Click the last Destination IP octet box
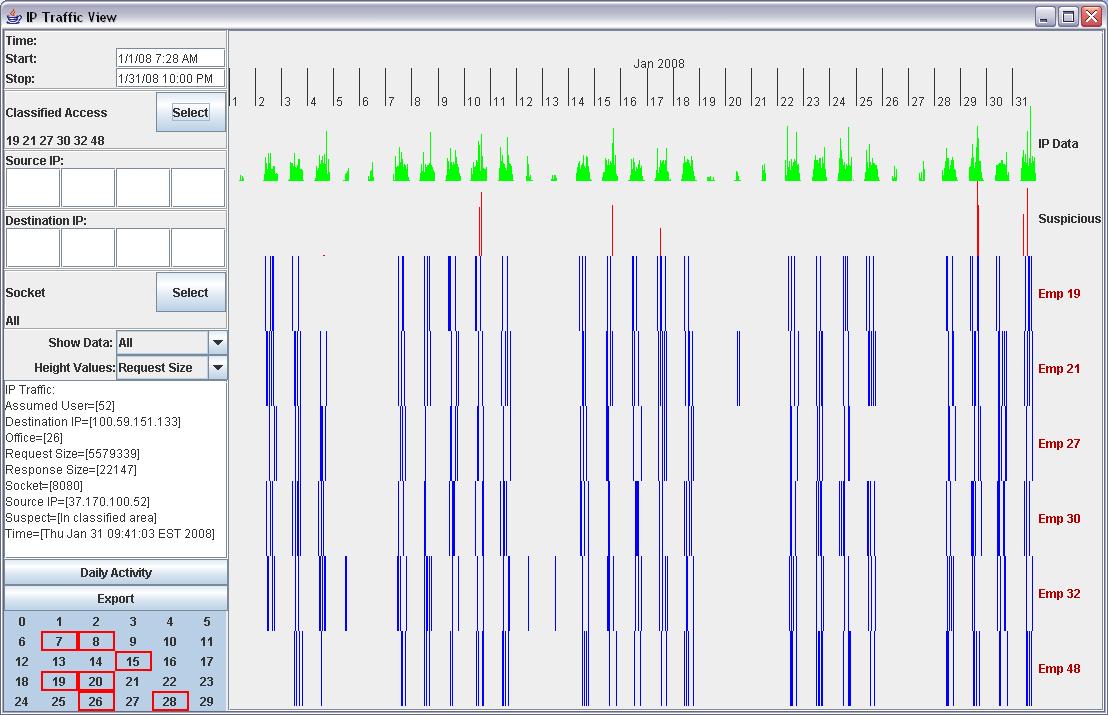This screenshot has height=715, width=1108. [198, 247]
